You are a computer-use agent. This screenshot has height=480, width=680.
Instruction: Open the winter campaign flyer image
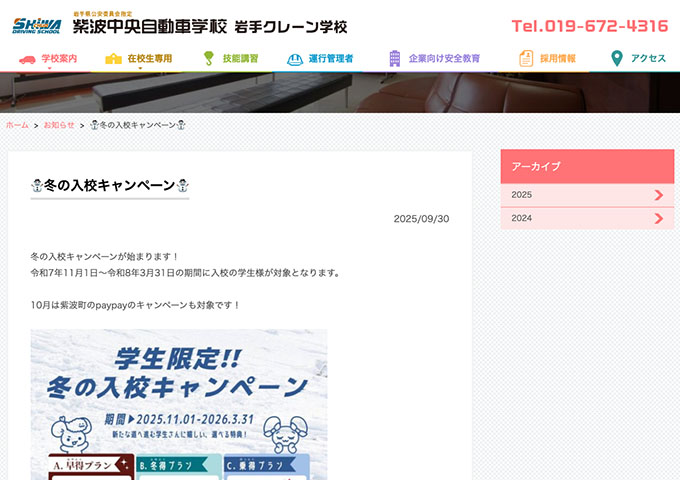(x=179, y=404)
